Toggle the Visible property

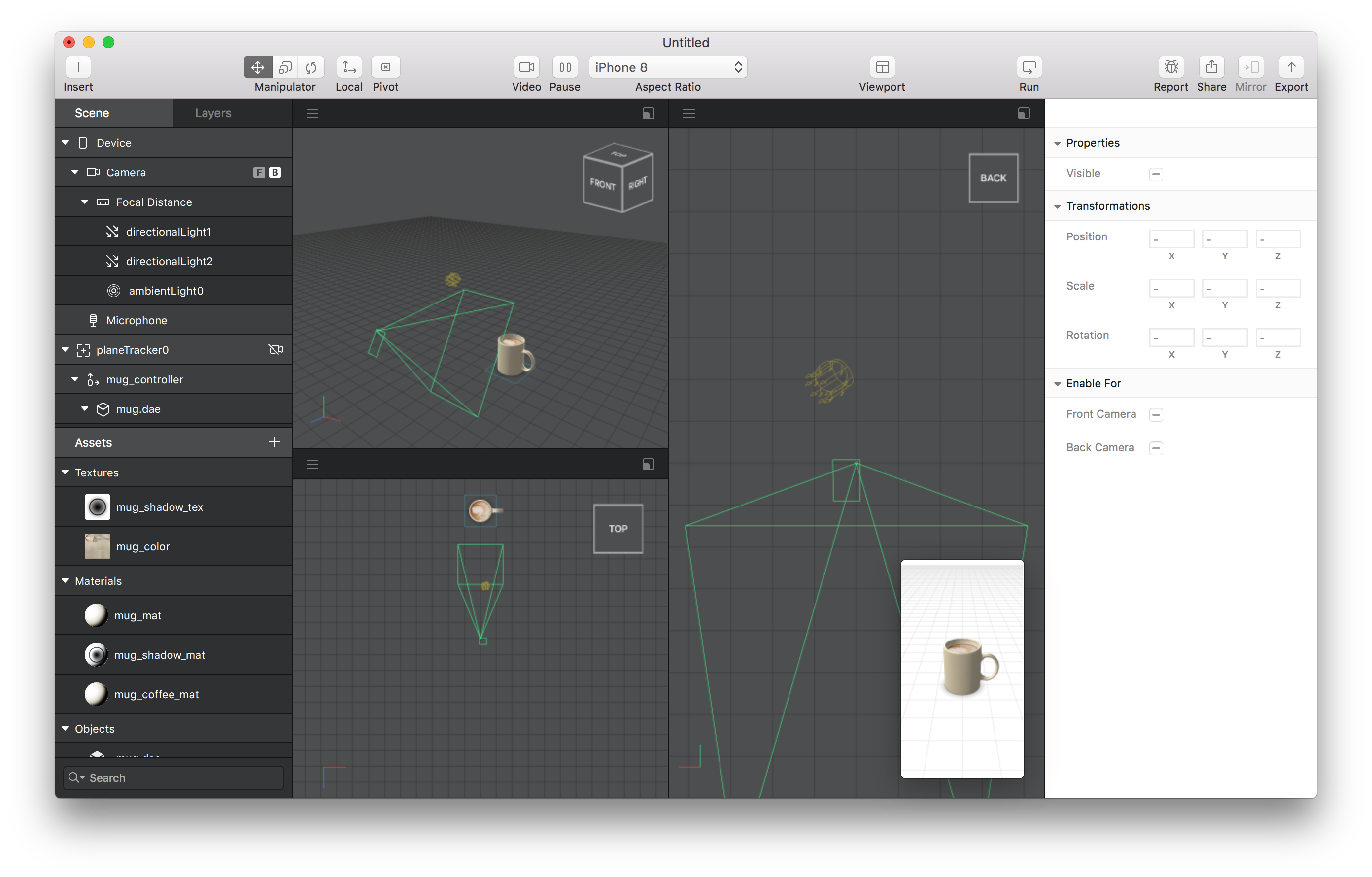click(x=1156, y=174)
